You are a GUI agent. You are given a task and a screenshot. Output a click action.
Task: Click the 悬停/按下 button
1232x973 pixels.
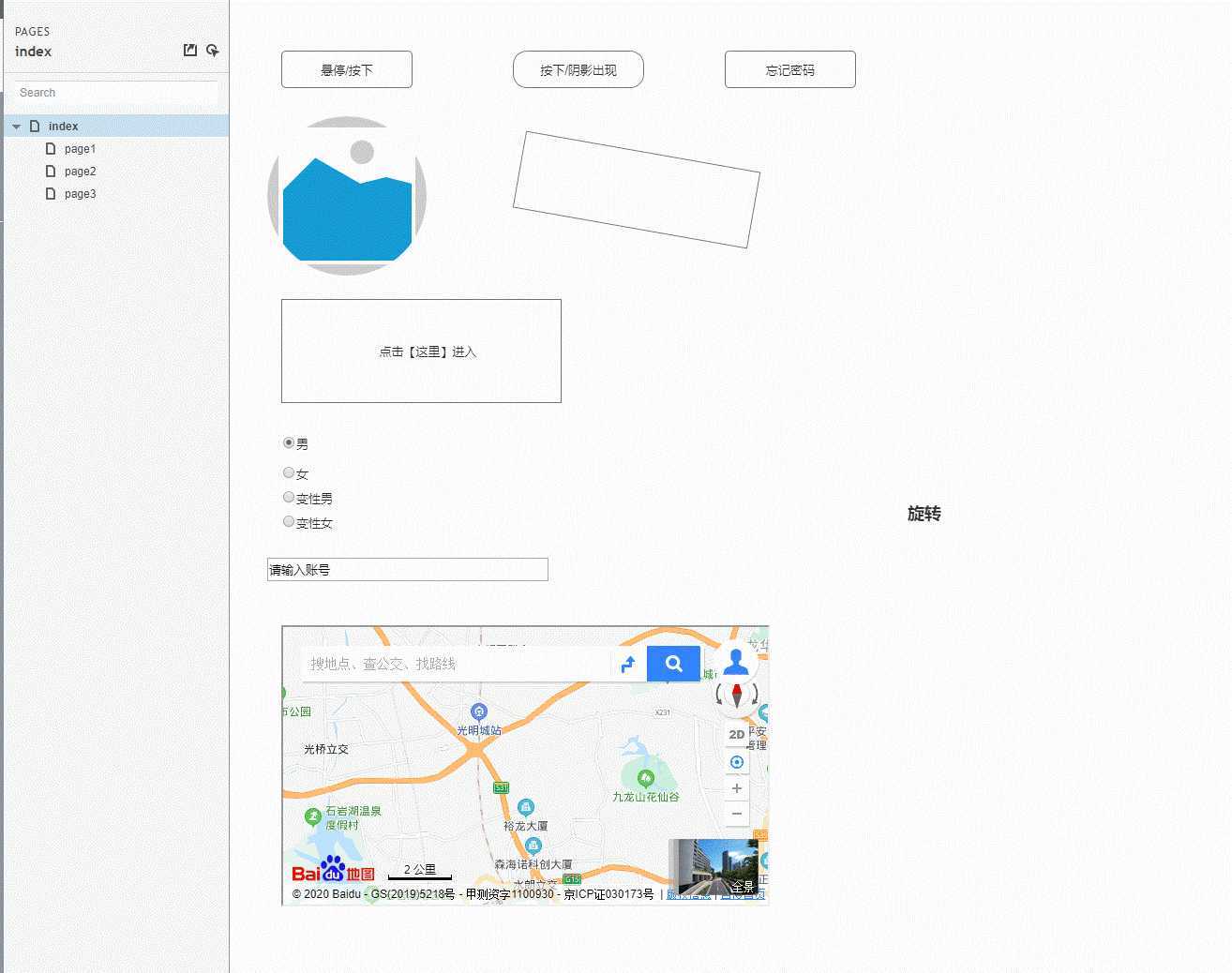(x=347, y=69)
